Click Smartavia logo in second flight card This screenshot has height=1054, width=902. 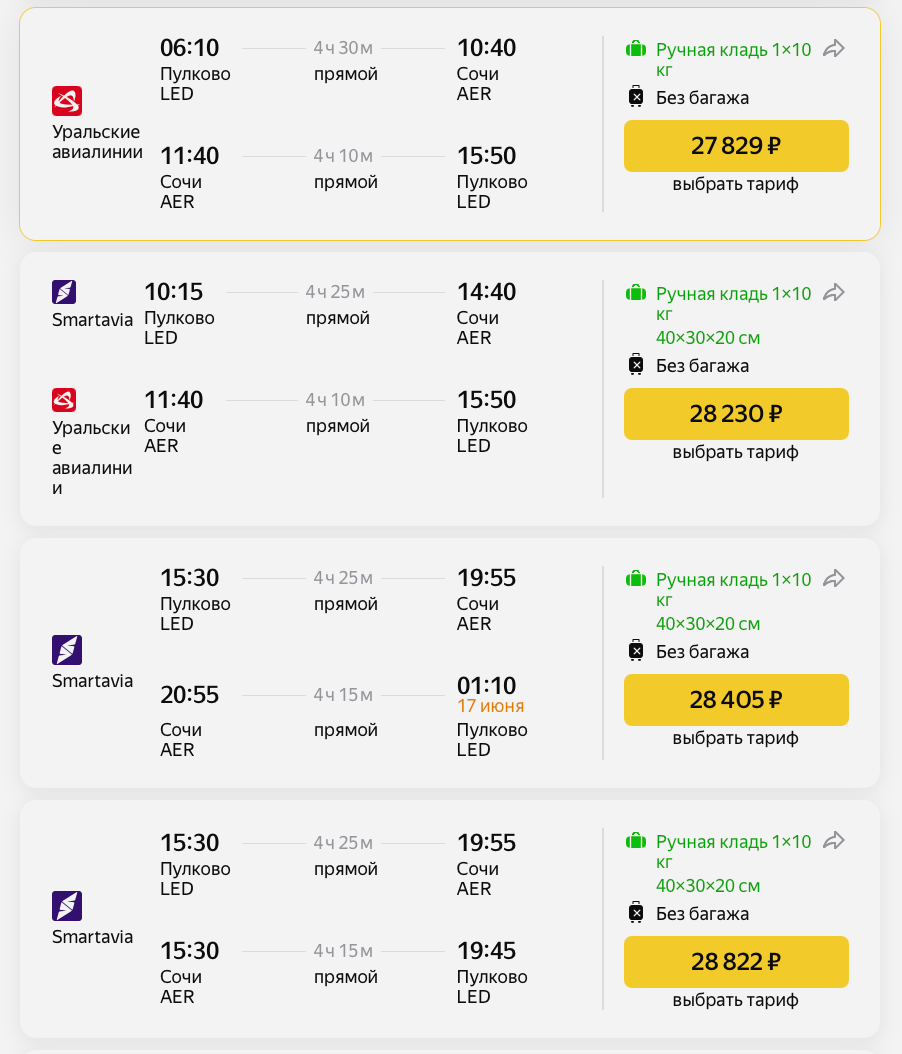tap(64, 292)
